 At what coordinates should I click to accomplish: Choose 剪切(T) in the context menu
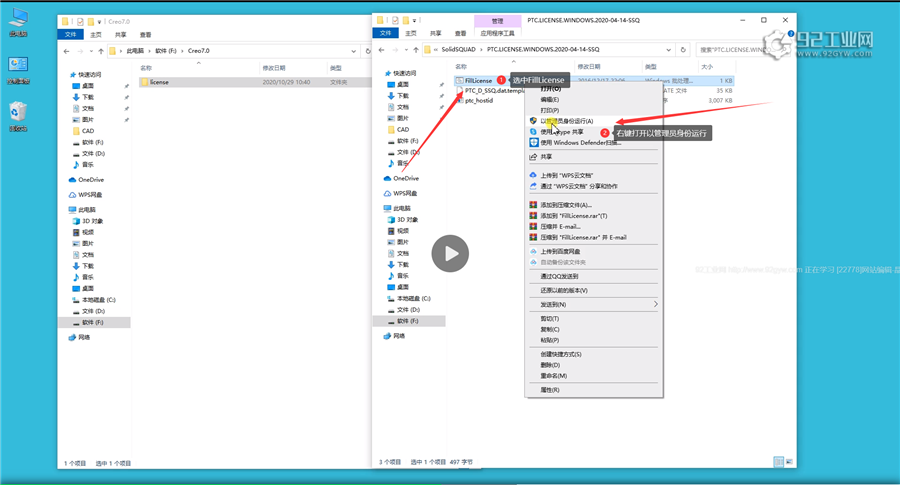[x=549, y=319]
